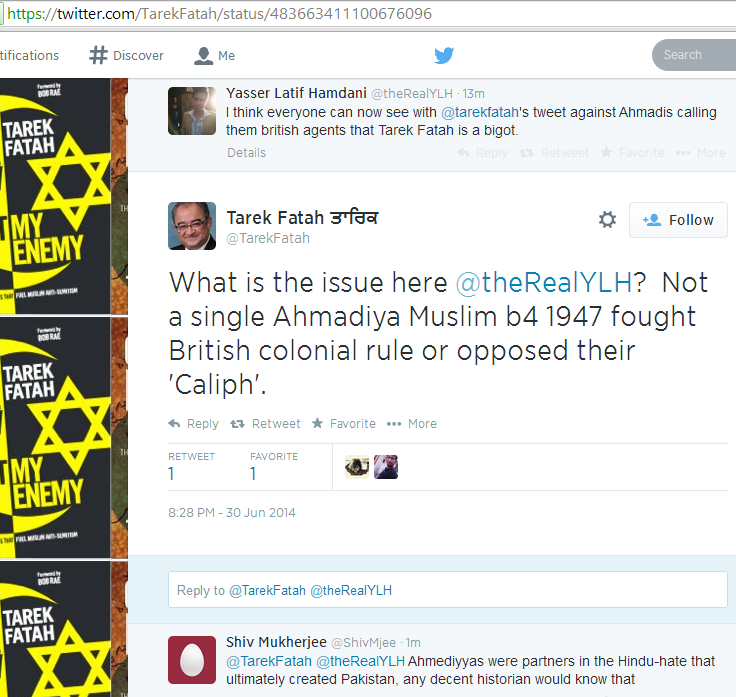Open the gear settings dropdown on tweet
Viewport: 736px width, 697px height.
pos(607,219)
